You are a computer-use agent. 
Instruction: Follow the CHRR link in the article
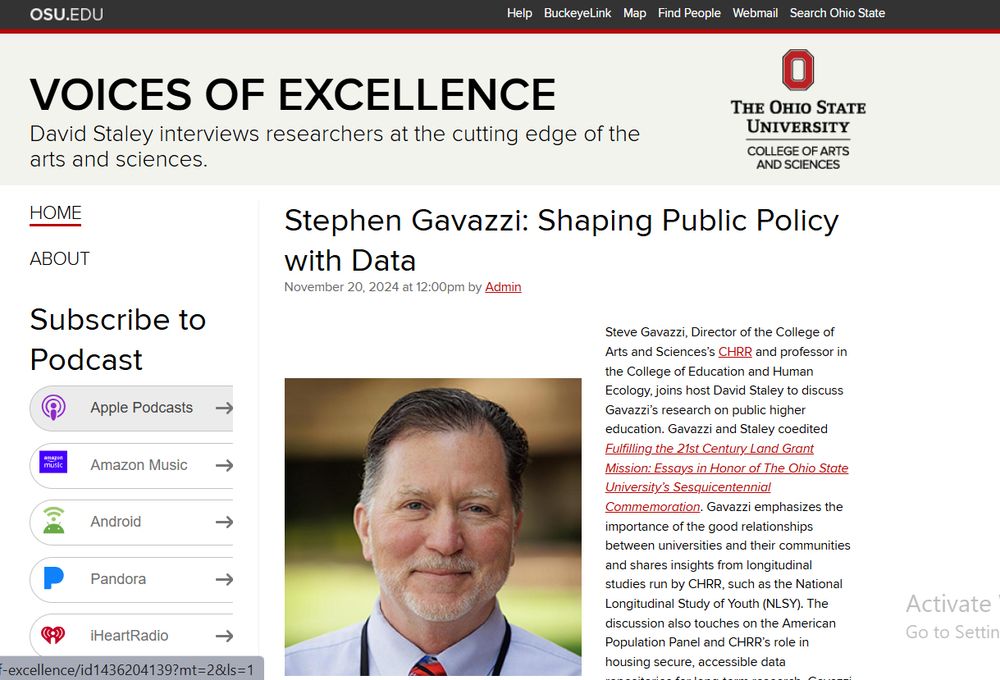click(735, 352)
